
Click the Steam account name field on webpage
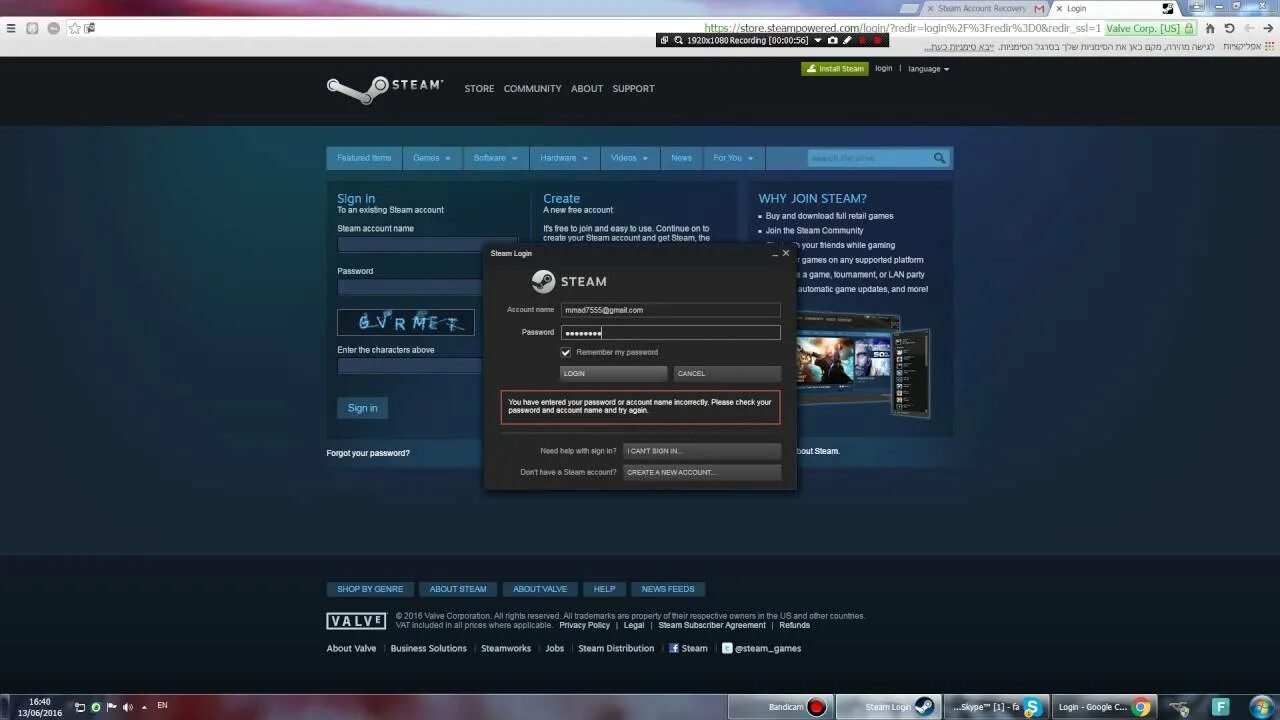tap(427, 244)
